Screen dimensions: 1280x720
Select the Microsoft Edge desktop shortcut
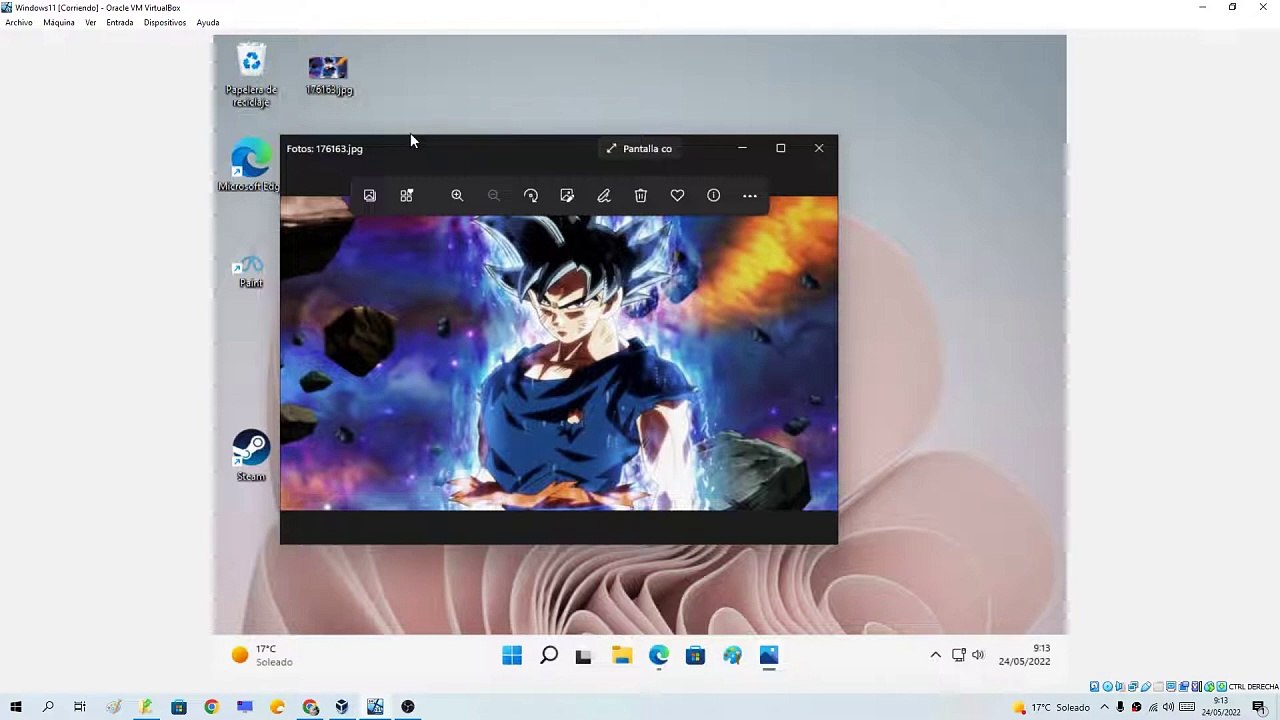249,166
